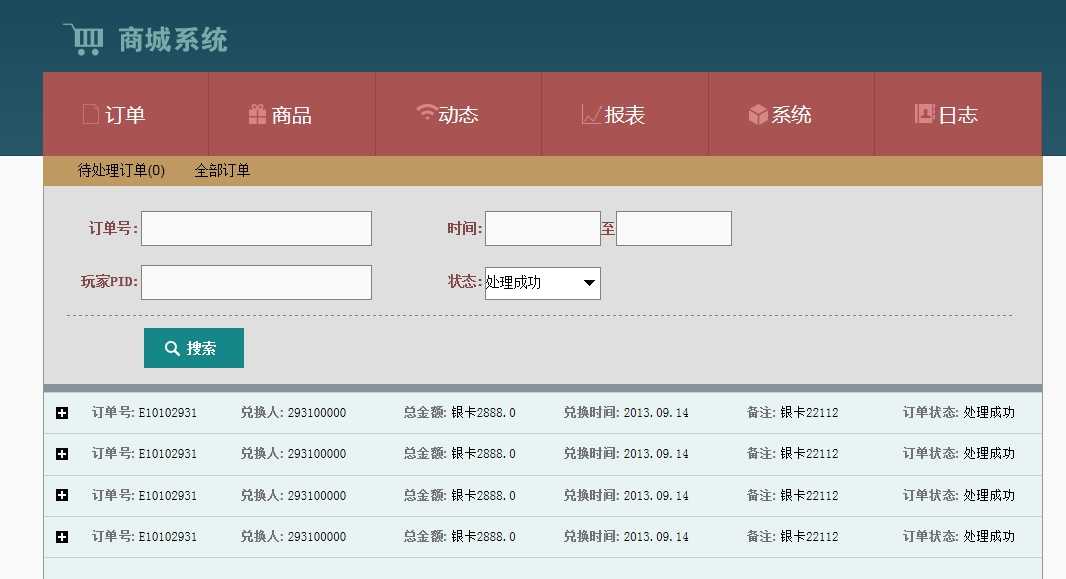Open the 订单 orders menu icon
Viewport: 1066px width, 579px height.
pyautogui.click(x=92, y=115)
